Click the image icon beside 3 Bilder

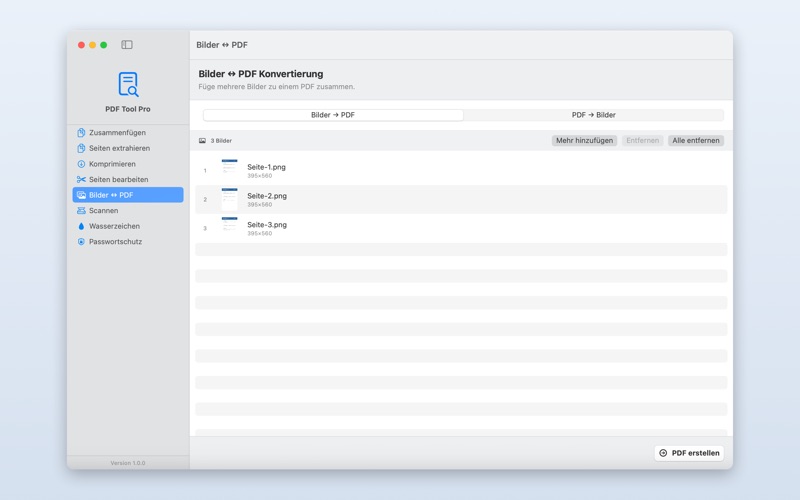[x=202, y=141]
